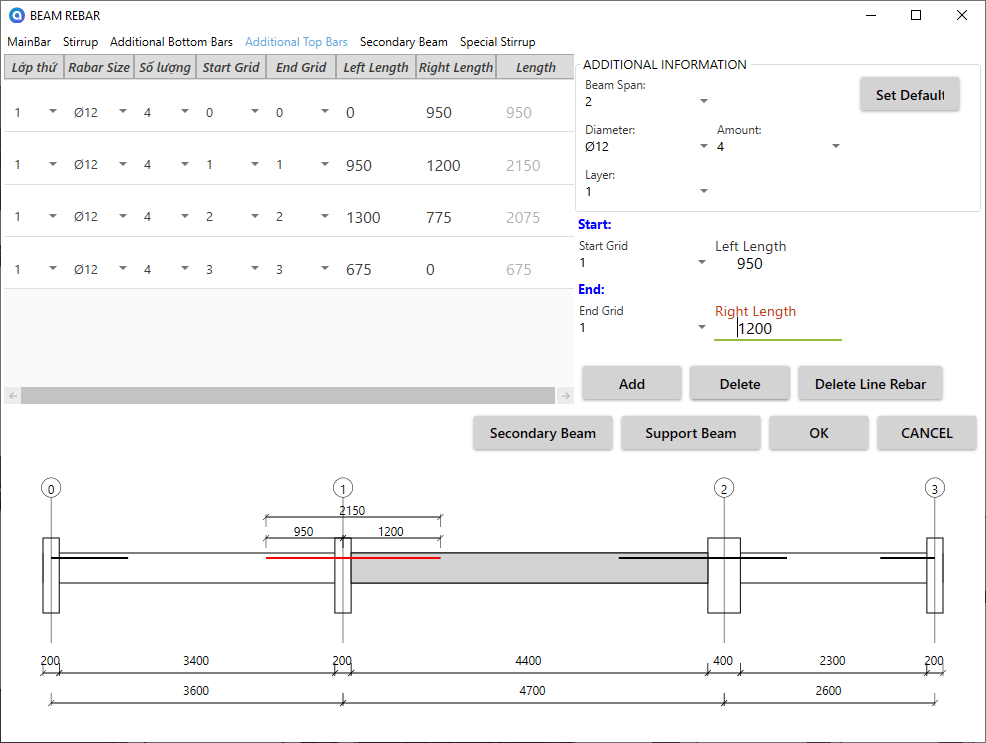Click the Right Length input field showing 1200
The image size is (986, 743).
pos(777,328)
